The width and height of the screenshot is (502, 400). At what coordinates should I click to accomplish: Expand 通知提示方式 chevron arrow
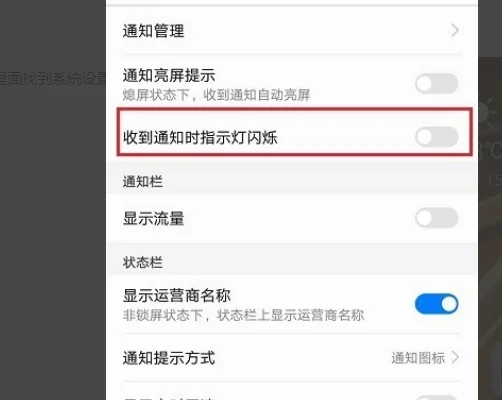(455, 358)
